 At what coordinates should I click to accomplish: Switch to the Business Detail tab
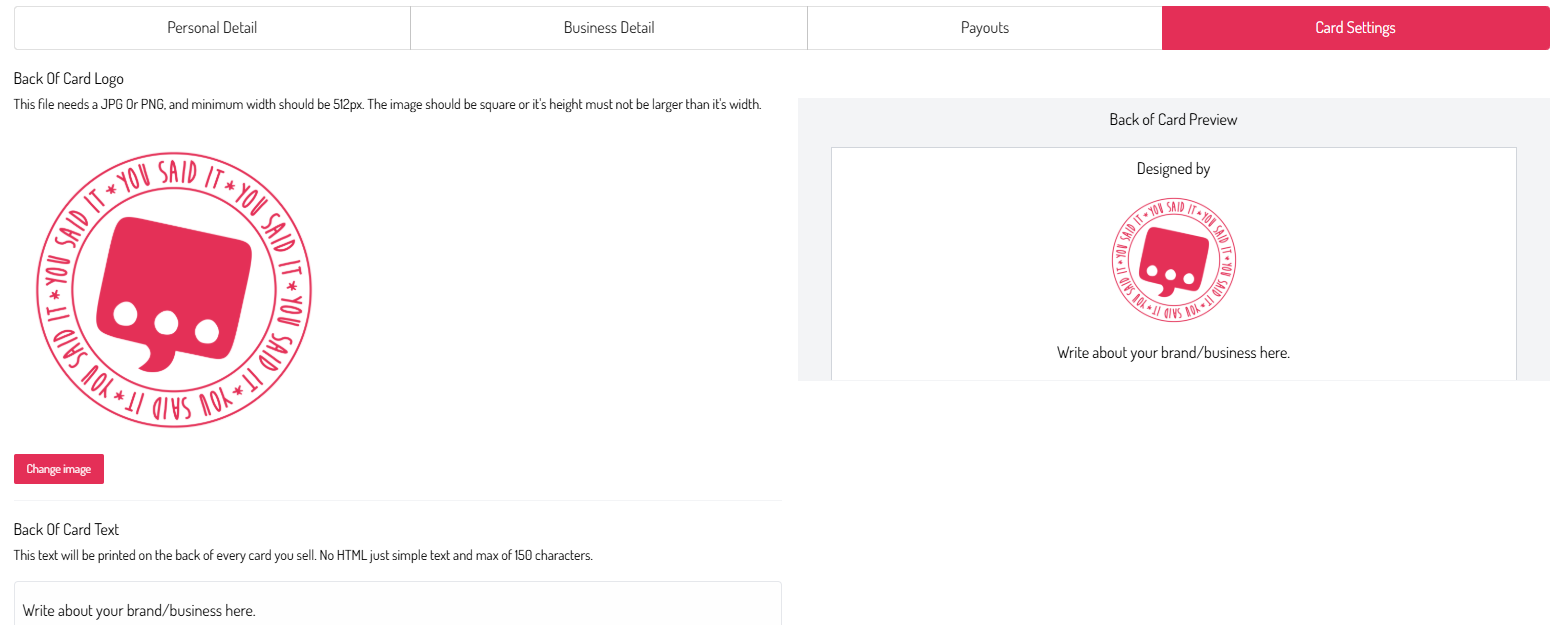pyautogui.click(x=609, y=28)
